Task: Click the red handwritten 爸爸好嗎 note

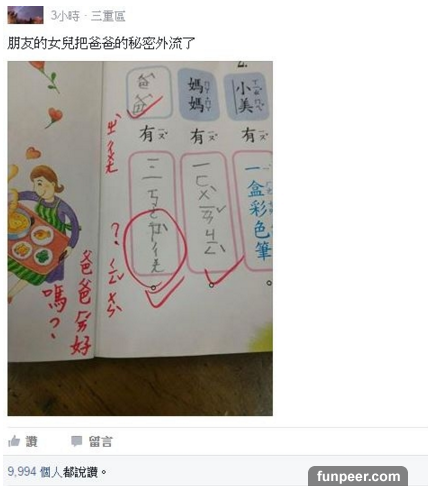Action: 69,302
